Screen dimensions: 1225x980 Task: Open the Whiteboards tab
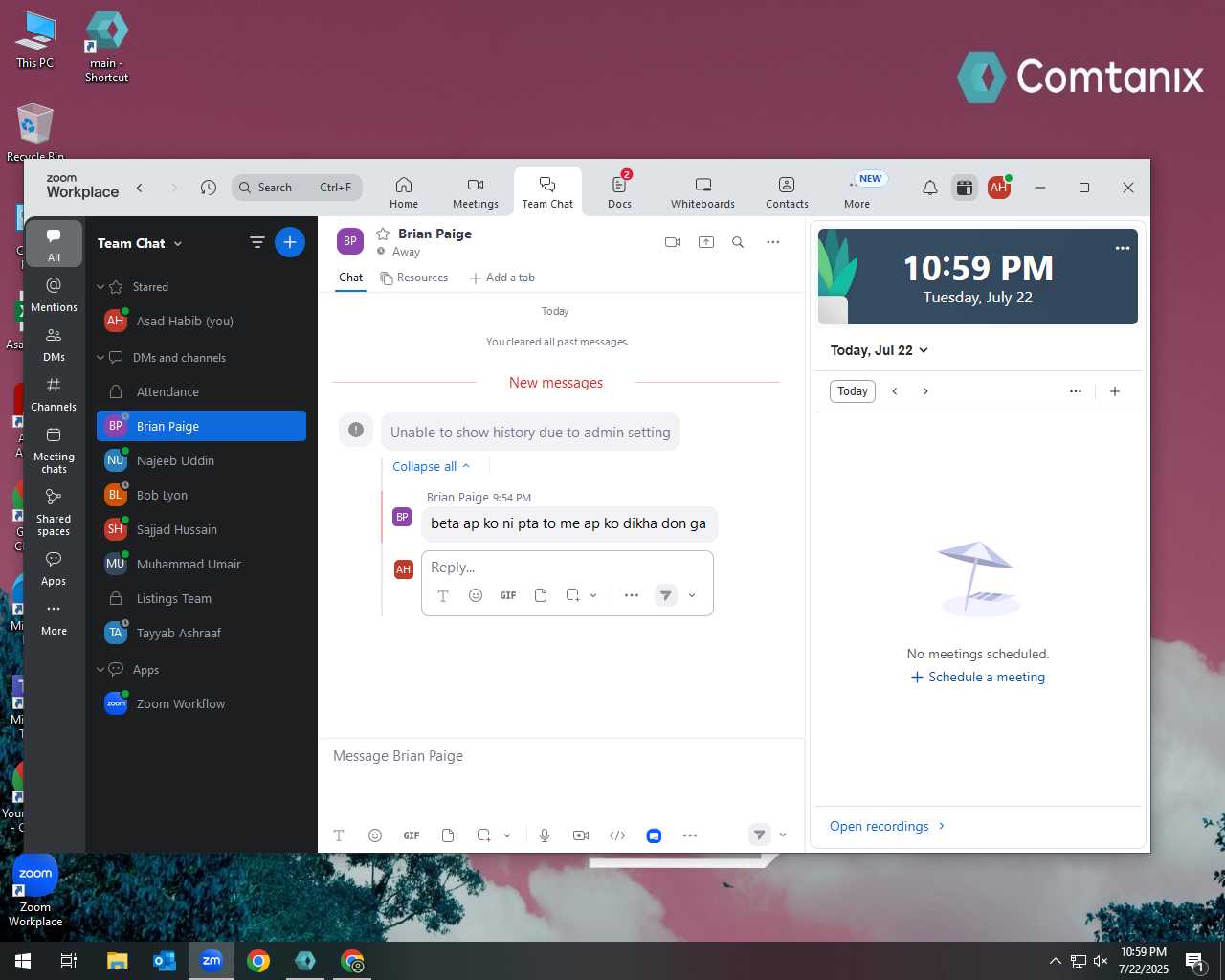coord(702,192)
